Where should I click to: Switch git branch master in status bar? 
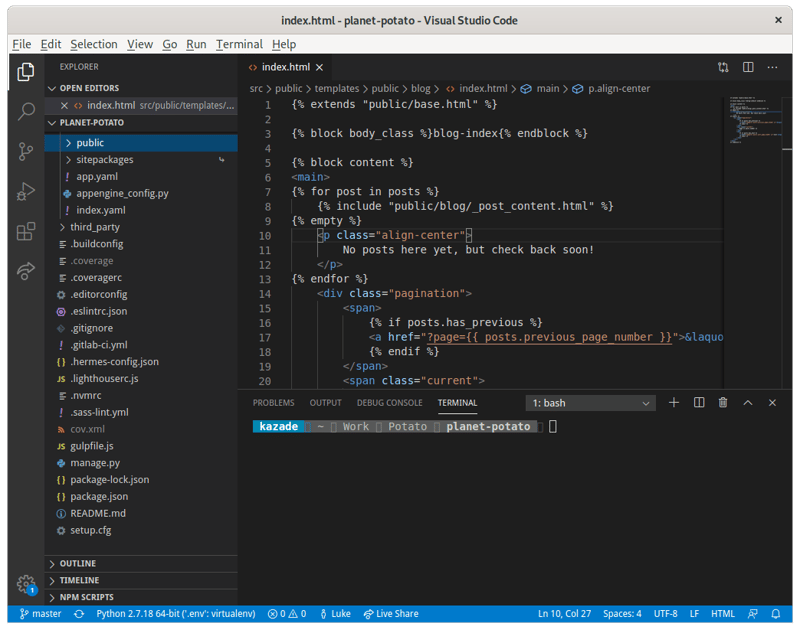[40, 614]
